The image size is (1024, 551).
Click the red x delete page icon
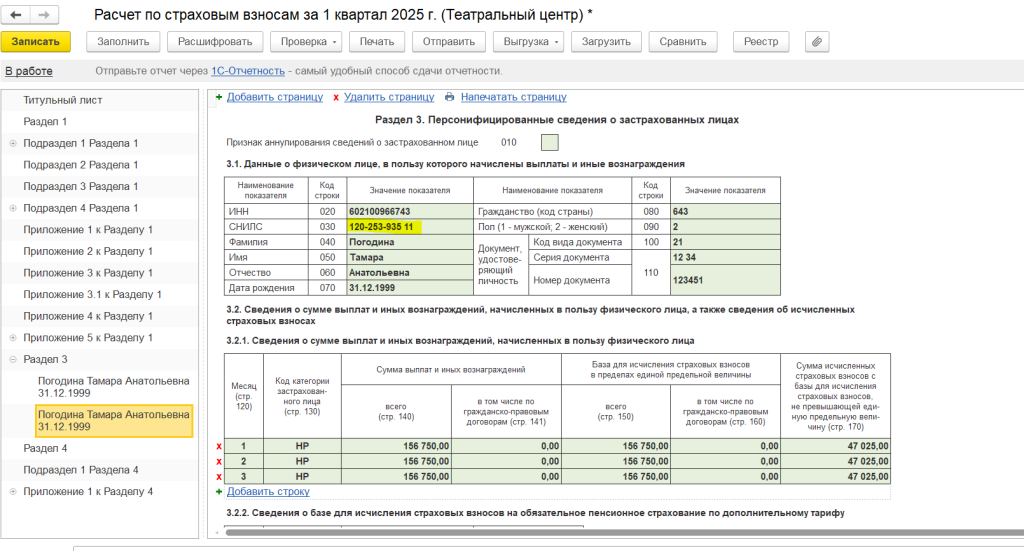click(x=336, y=97)
